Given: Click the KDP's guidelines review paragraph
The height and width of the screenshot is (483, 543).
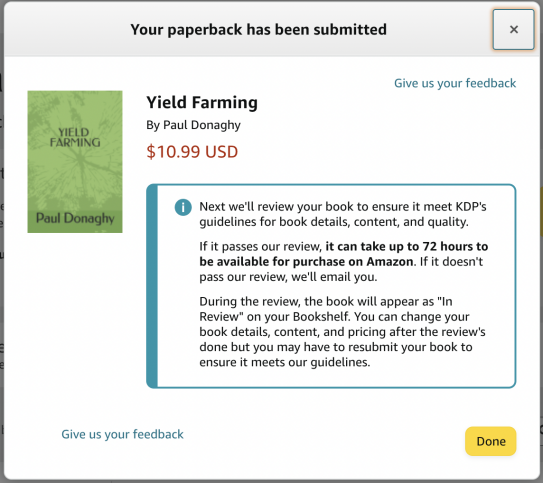Looking at the screenshot, I should (343, 214).
